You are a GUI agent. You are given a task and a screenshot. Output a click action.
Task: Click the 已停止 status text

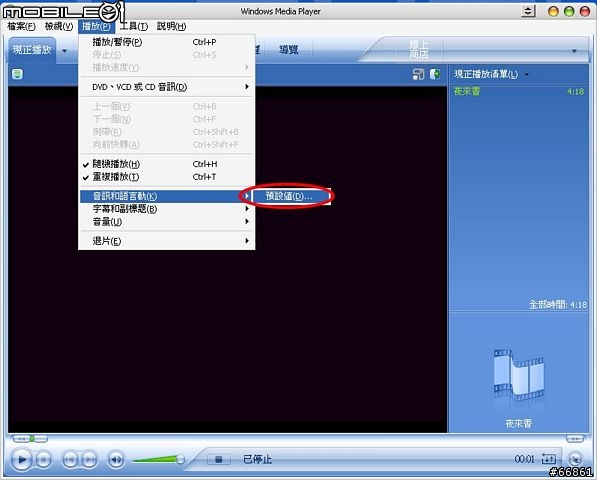[x=257, y=459]
